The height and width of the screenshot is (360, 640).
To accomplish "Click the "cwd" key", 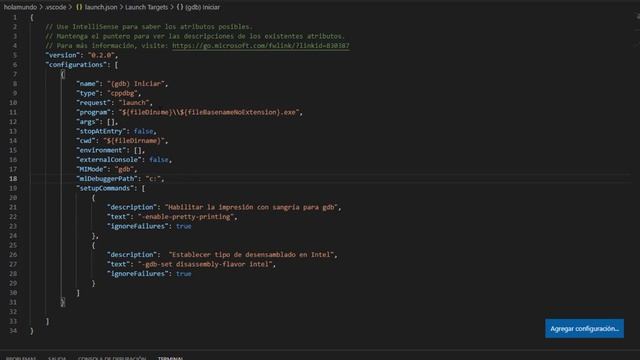I will (86, 140).
